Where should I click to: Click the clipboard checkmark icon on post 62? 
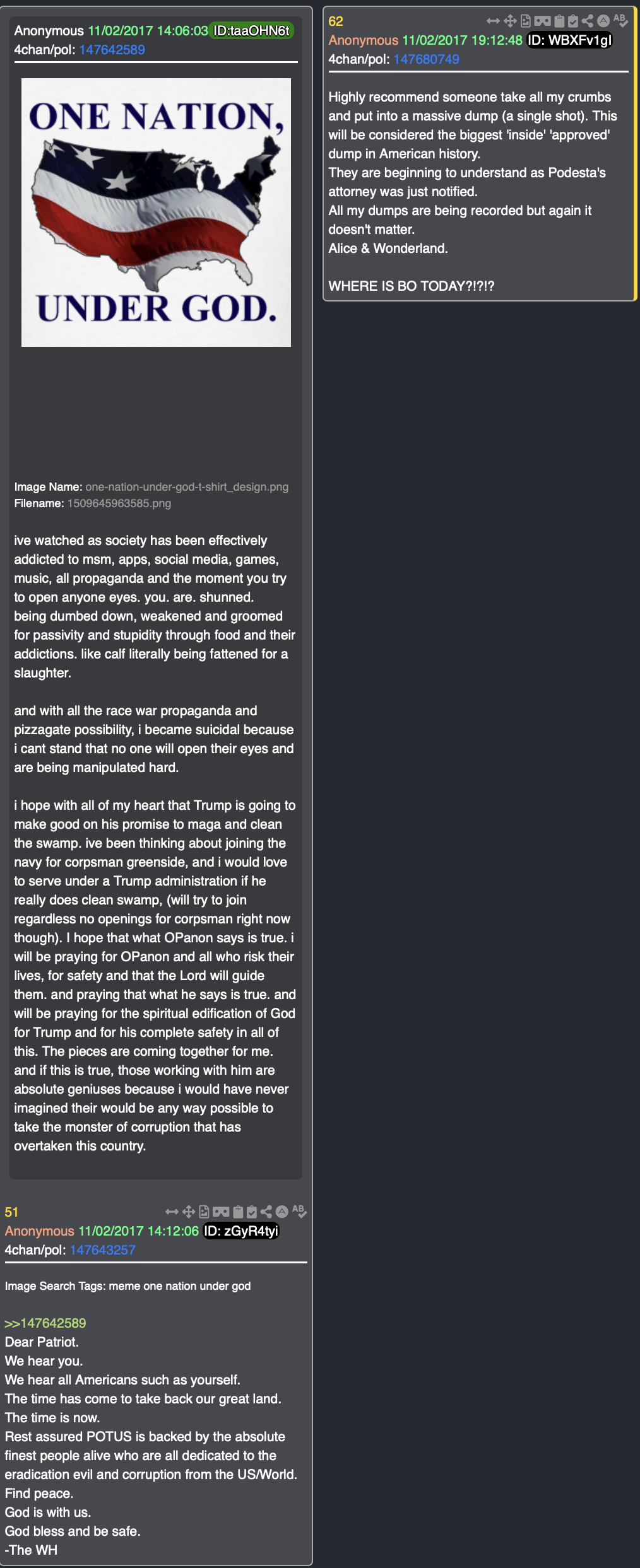coord(573,21)
